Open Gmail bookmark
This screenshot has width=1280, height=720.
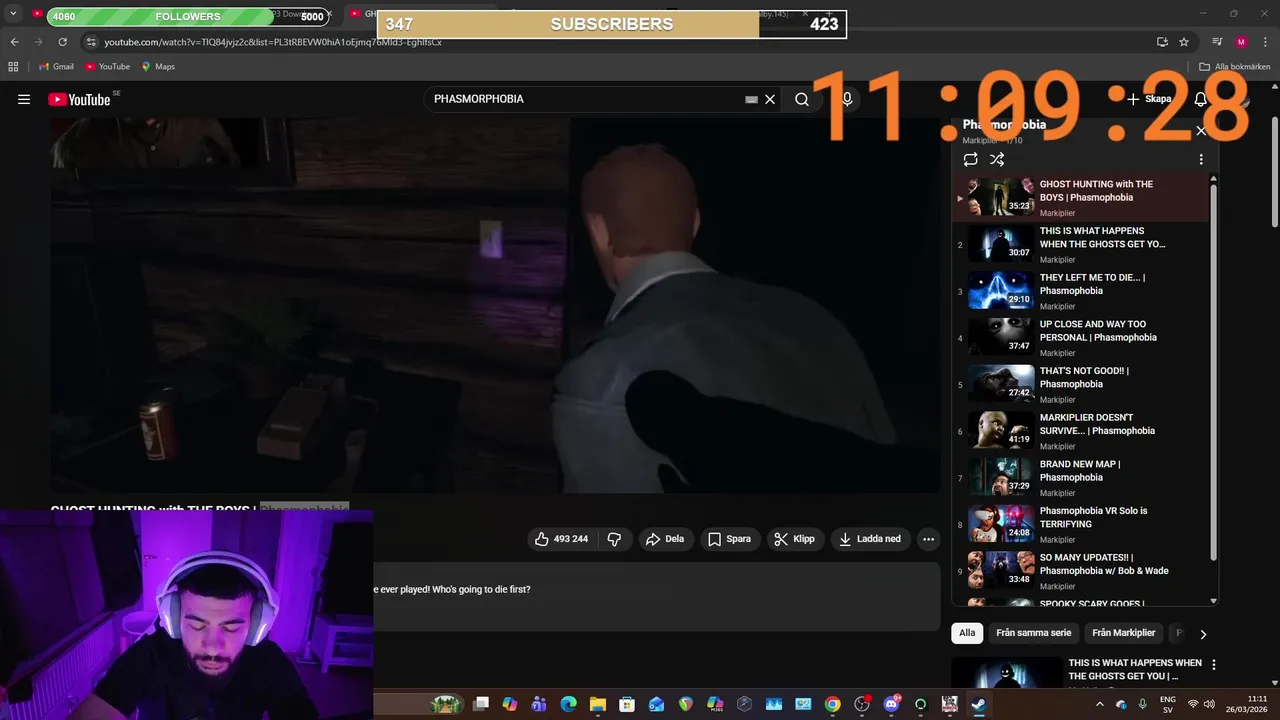pos(56,67)
